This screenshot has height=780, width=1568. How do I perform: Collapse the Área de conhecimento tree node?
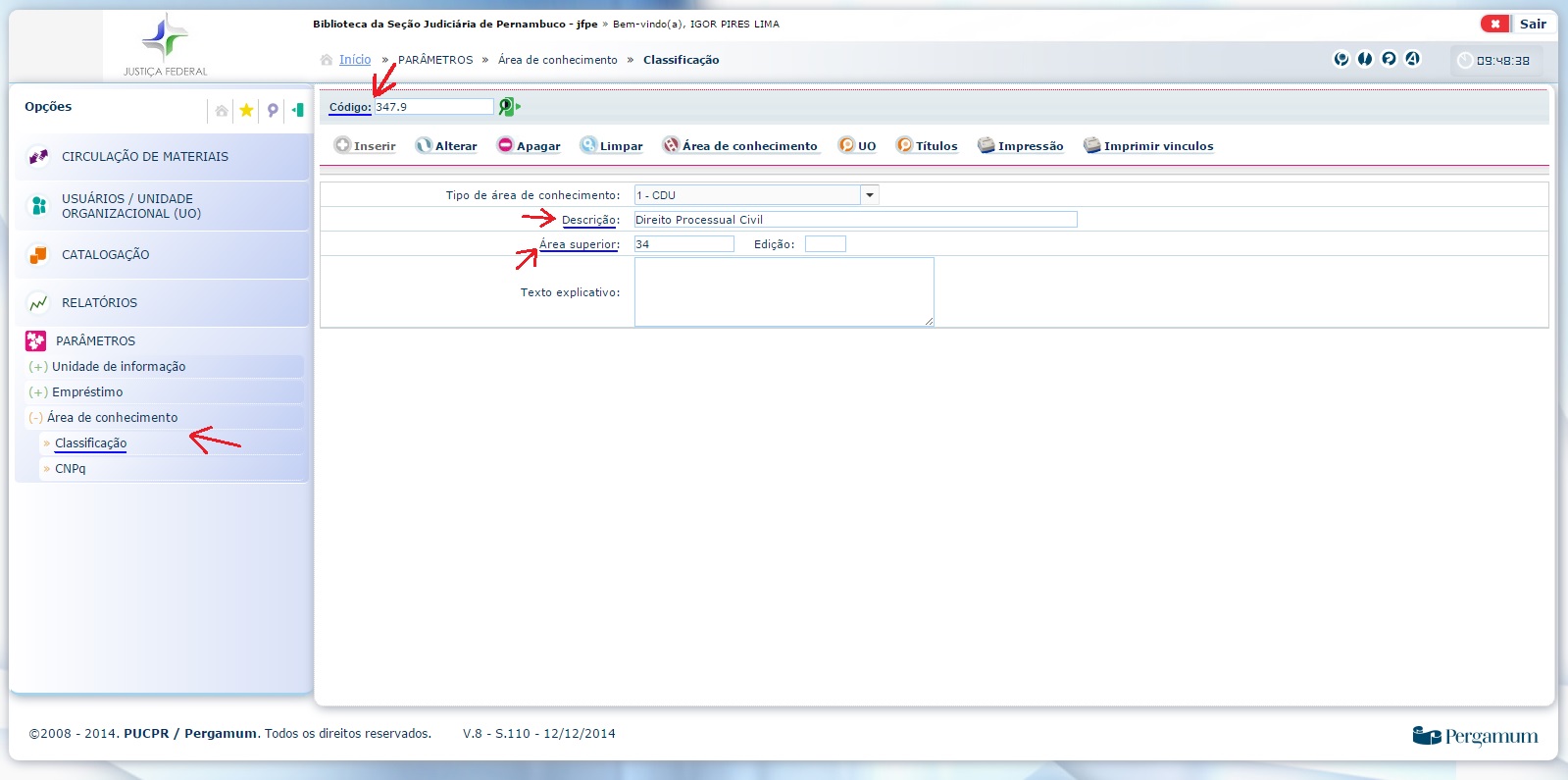point(36,418)
